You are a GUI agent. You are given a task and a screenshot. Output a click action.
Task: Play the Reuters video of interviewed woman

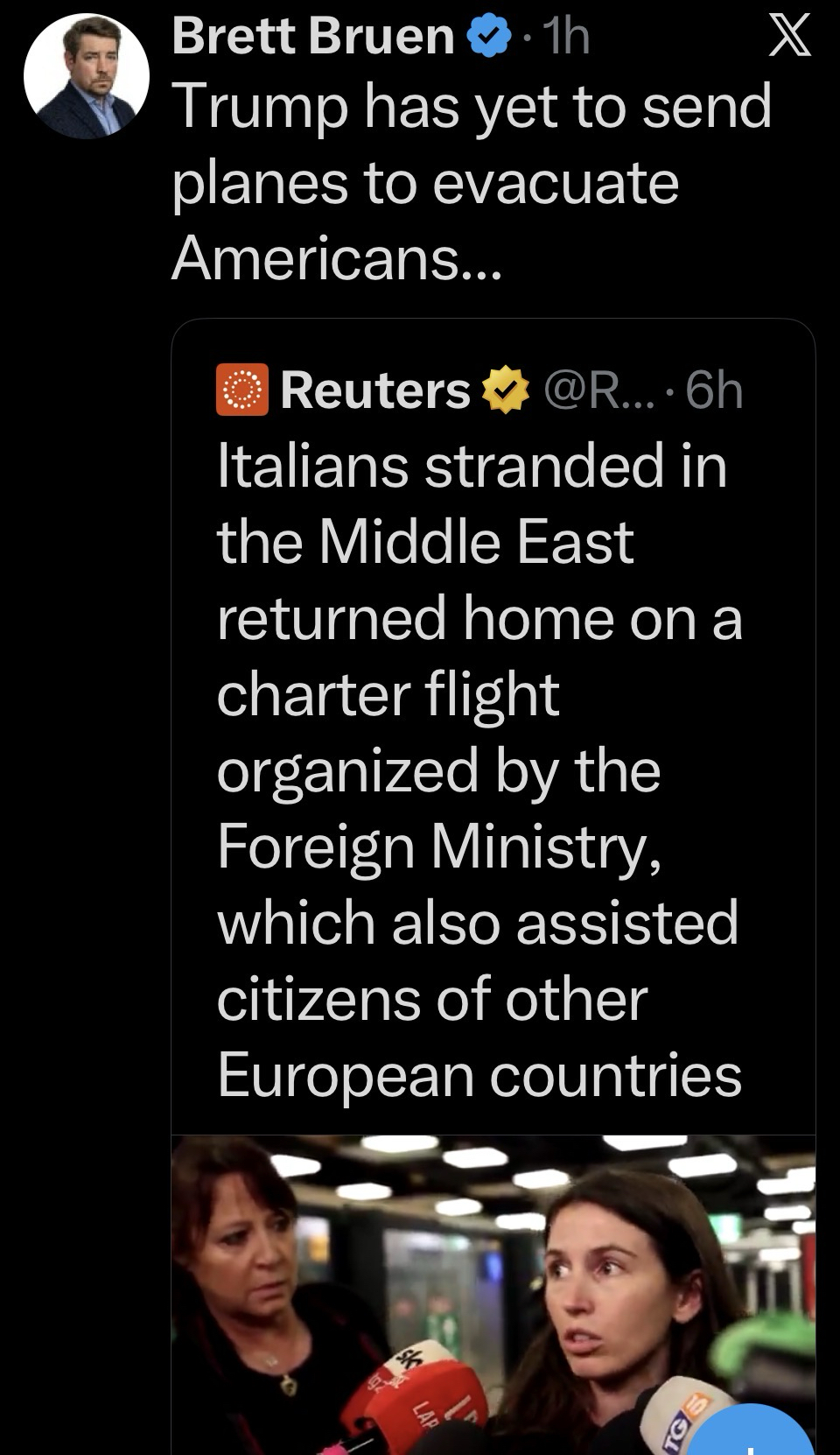[x=493, y=1294]
